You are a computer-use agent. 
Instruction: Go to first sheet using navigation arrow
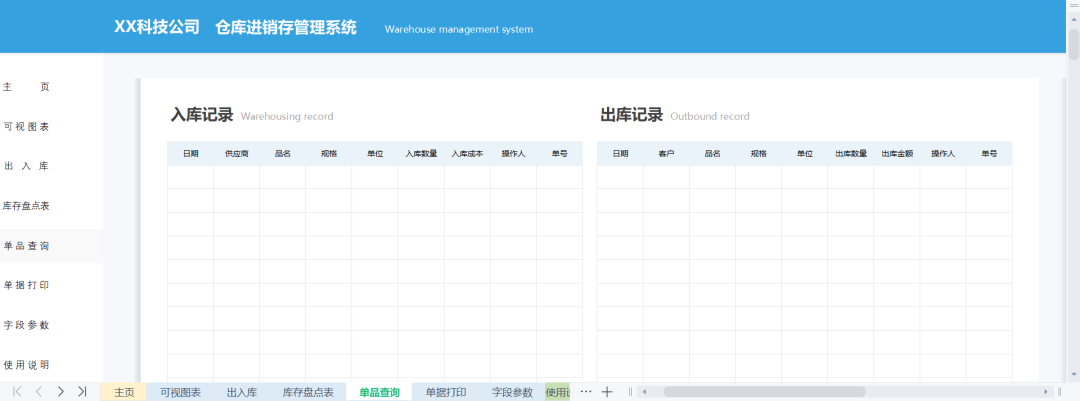coord(17,392)
